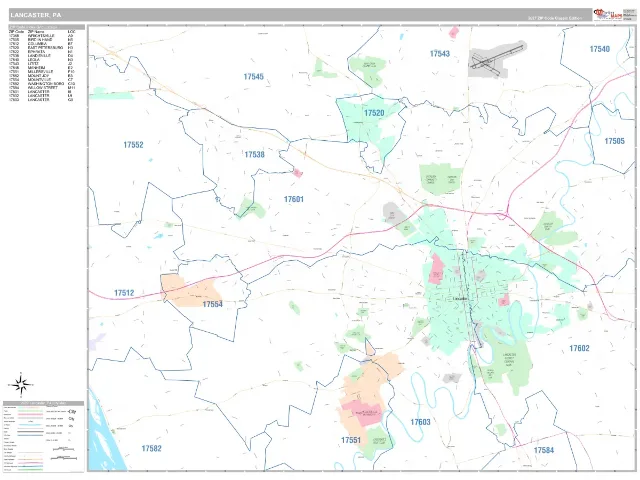Viewport: 640px width, 480px height.
Task: Click MILLERSVILLE row in ZIP index
Action: pos(42,71)
